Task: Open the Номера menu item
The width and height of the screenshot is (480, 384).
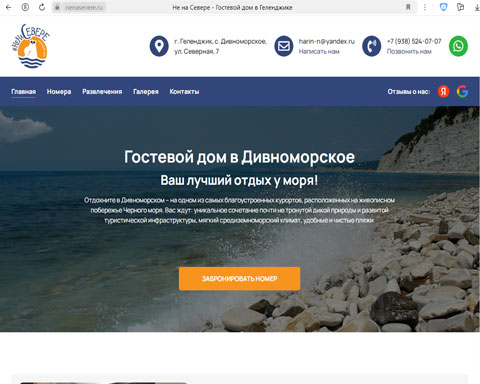Action: pos(59,92)
